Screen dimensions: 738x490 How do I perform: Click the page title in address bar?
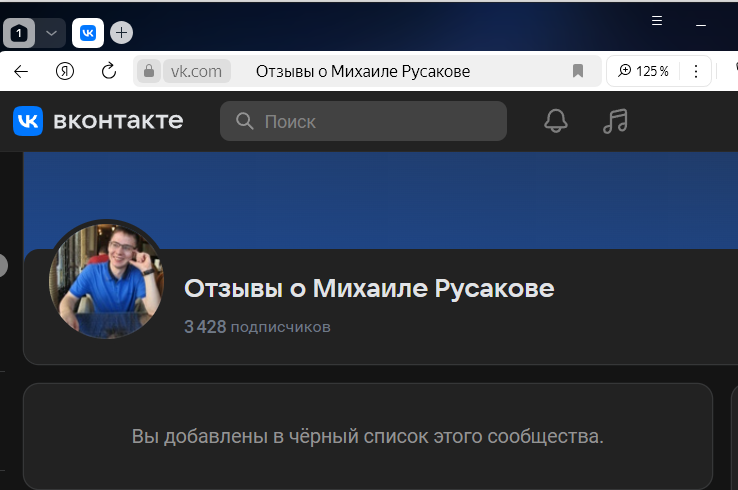click(x=363, y=72)
